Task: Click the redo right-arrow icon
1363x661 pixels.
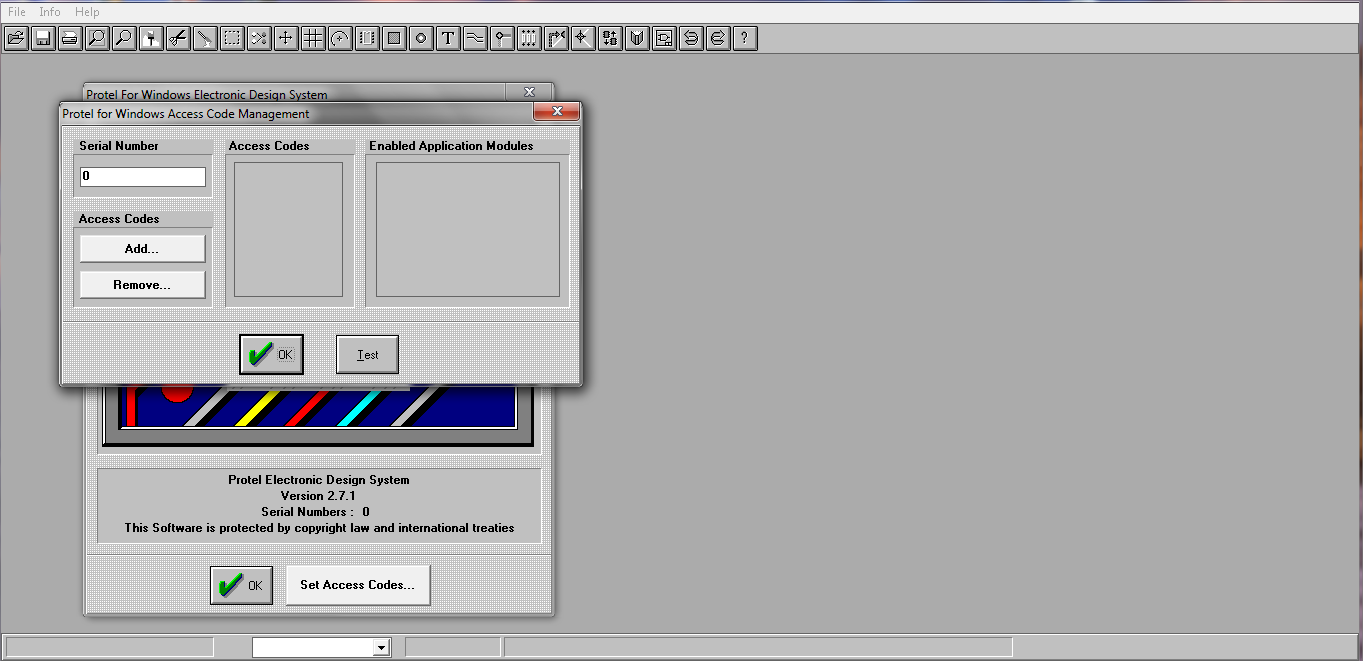Action: pyautogui.click(x=717, y=38)
